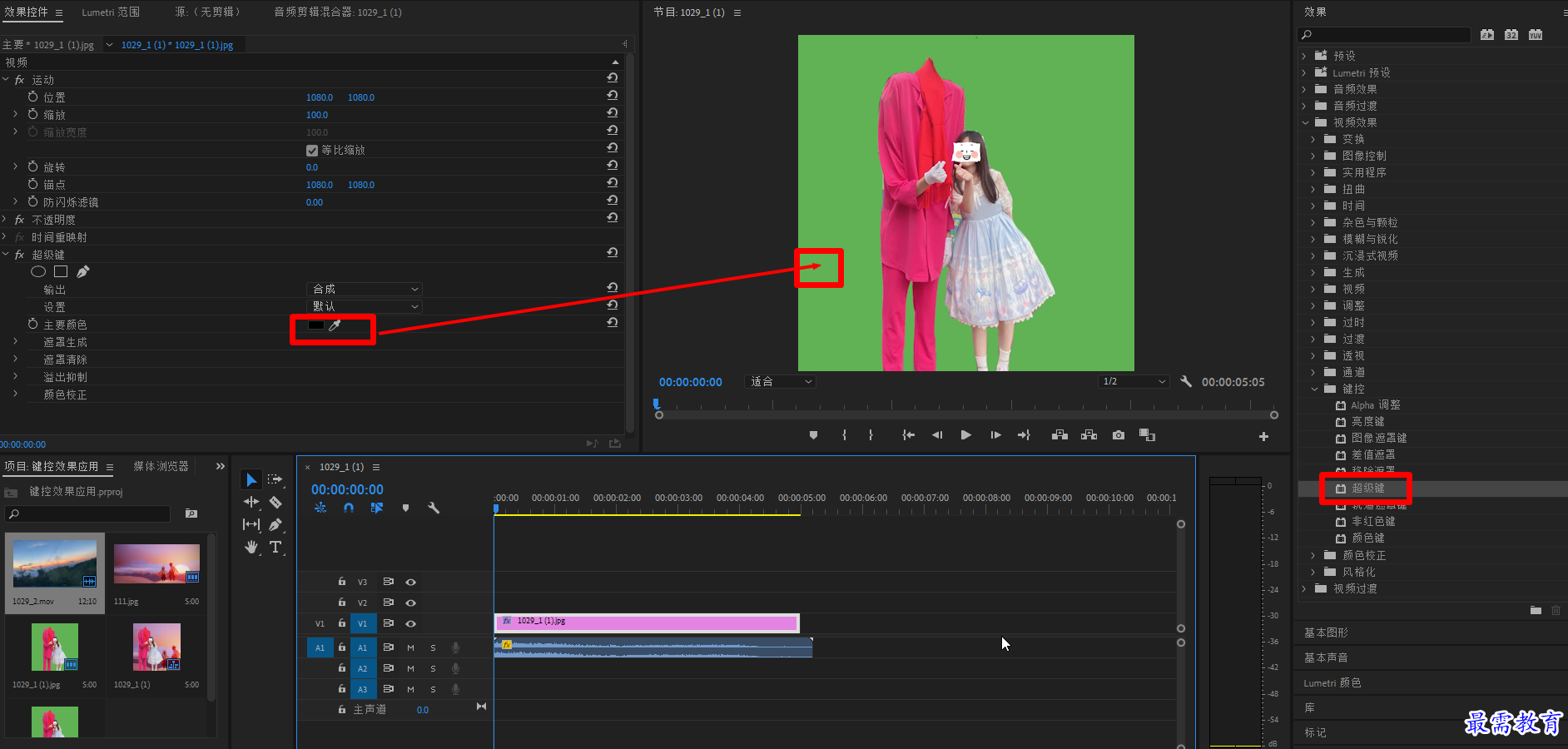Toggle V2 track output eye
Screen dimensions: 1568x749
(x=410, y=603)
